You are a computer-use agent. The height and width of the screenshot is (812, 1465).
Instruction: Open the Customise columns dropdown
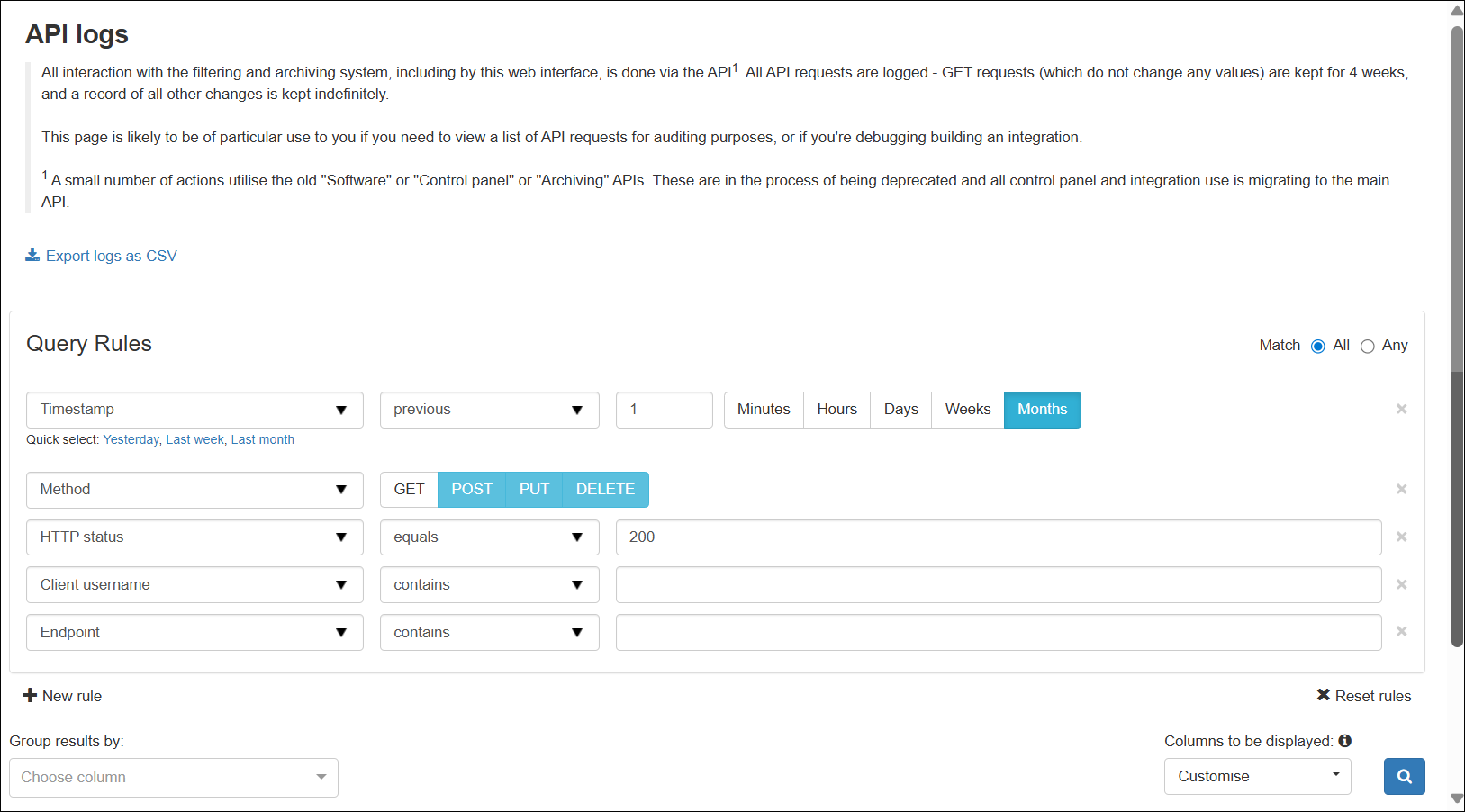[x=1257, y=776]
